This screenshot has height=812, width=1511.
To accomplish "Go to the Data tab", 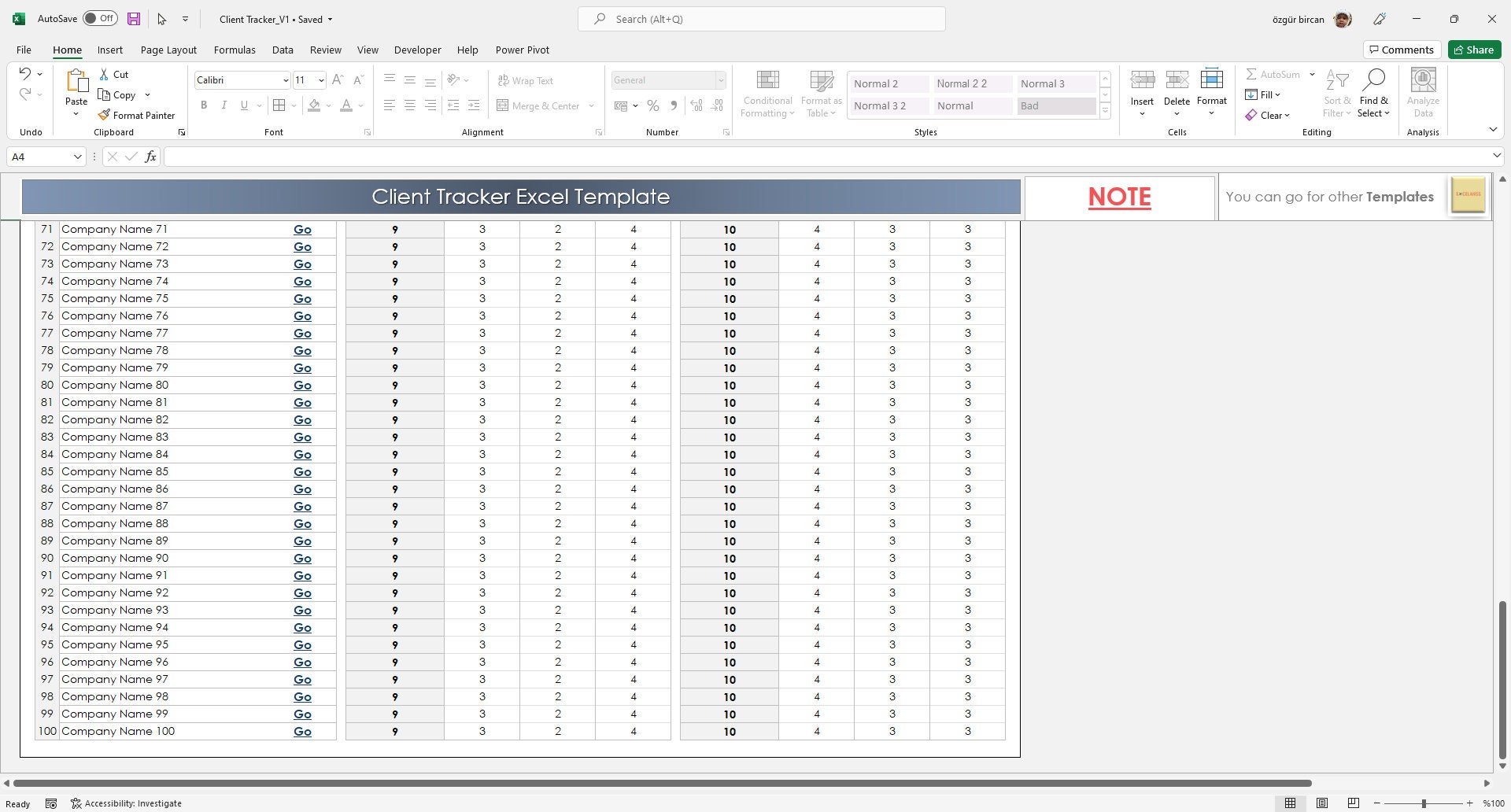I will [283, 50].
